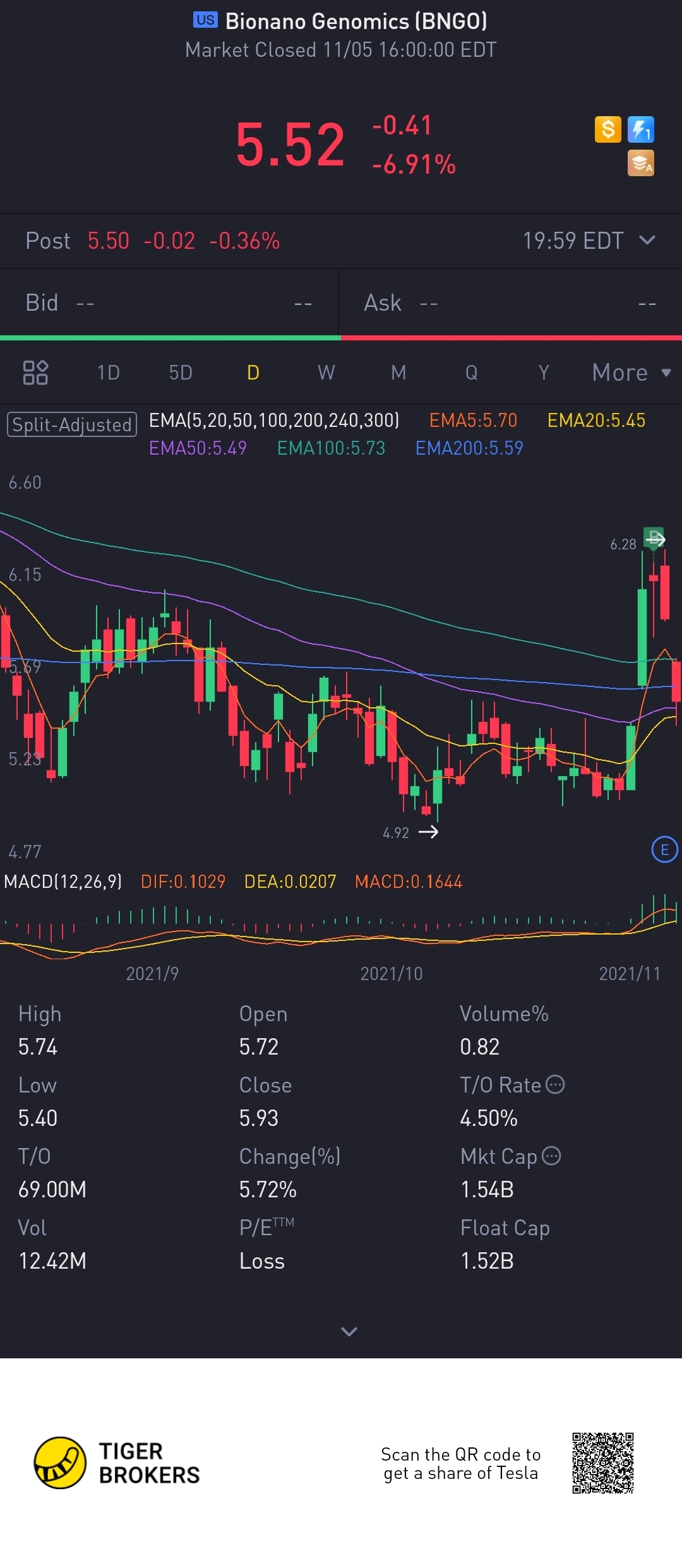Show Mkt Cap info tooltip icon
682x1568 pixels.
(x=551, y=1156)
